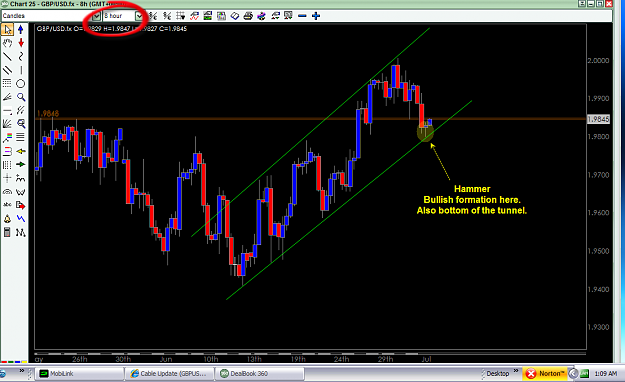The height and width of the screenshot is (382, 625).
Task: Click the grid settings toolbar icon
Action: (x=181, y=16)
